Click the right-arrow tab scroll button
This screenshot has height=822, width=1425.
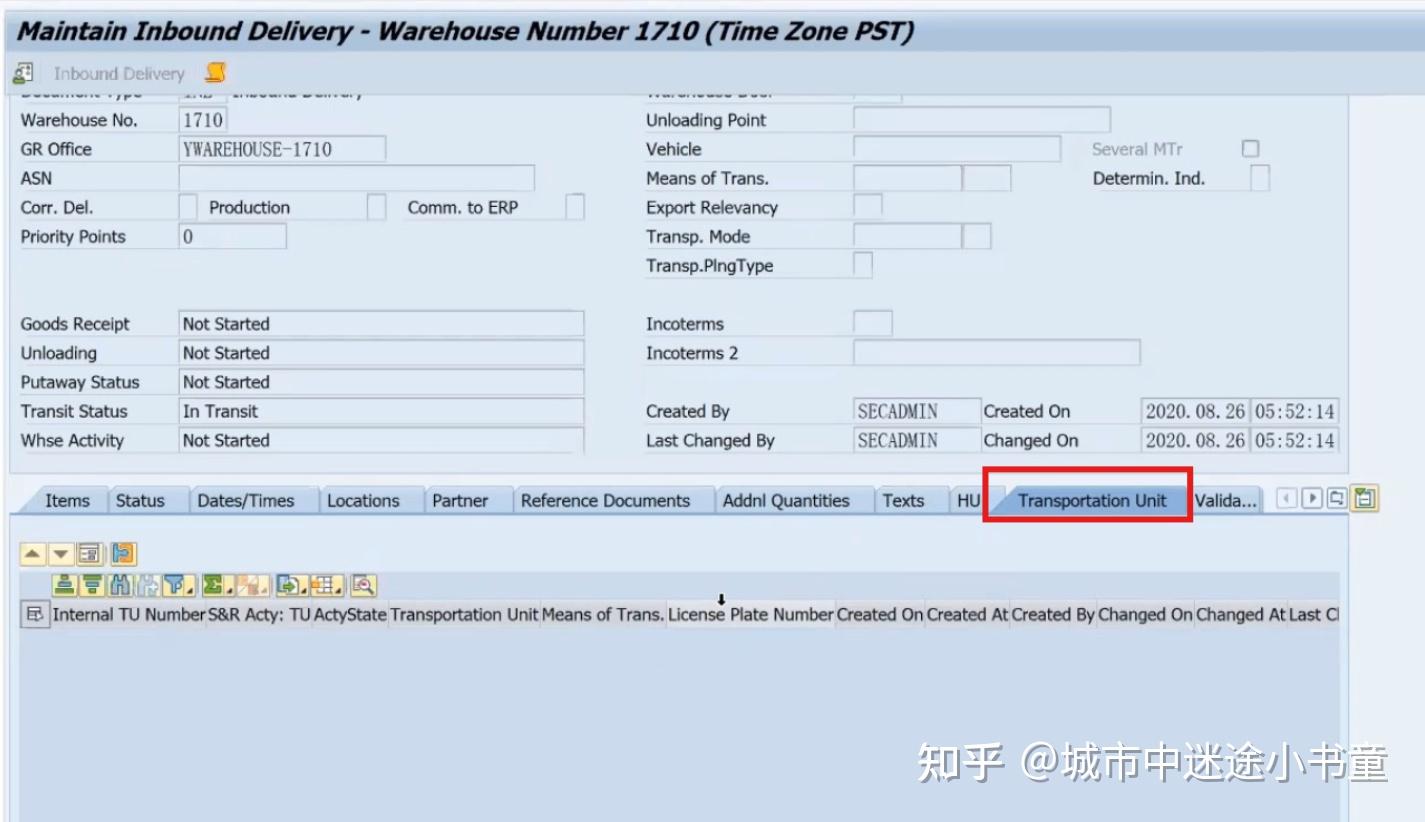[1312, 497]
